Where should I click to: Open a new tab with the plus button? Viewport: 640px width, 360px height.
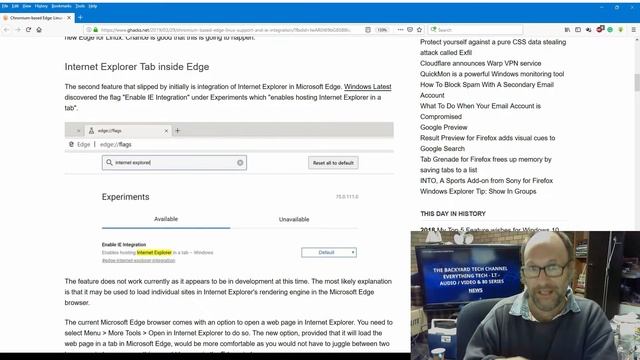tap(80, 18)
